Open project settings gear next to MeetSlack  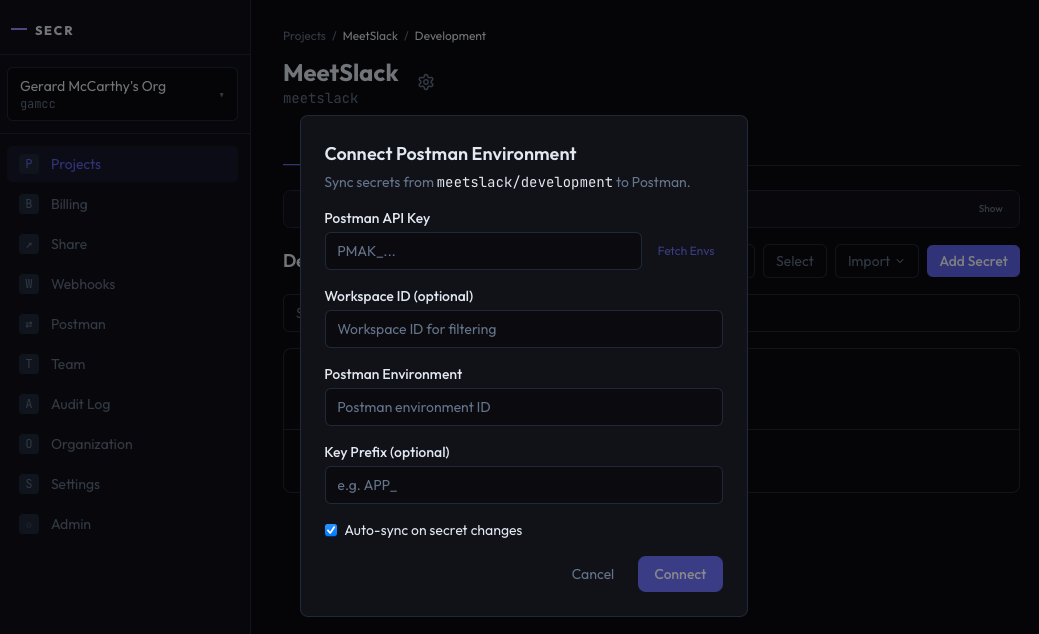click(426, 82)
